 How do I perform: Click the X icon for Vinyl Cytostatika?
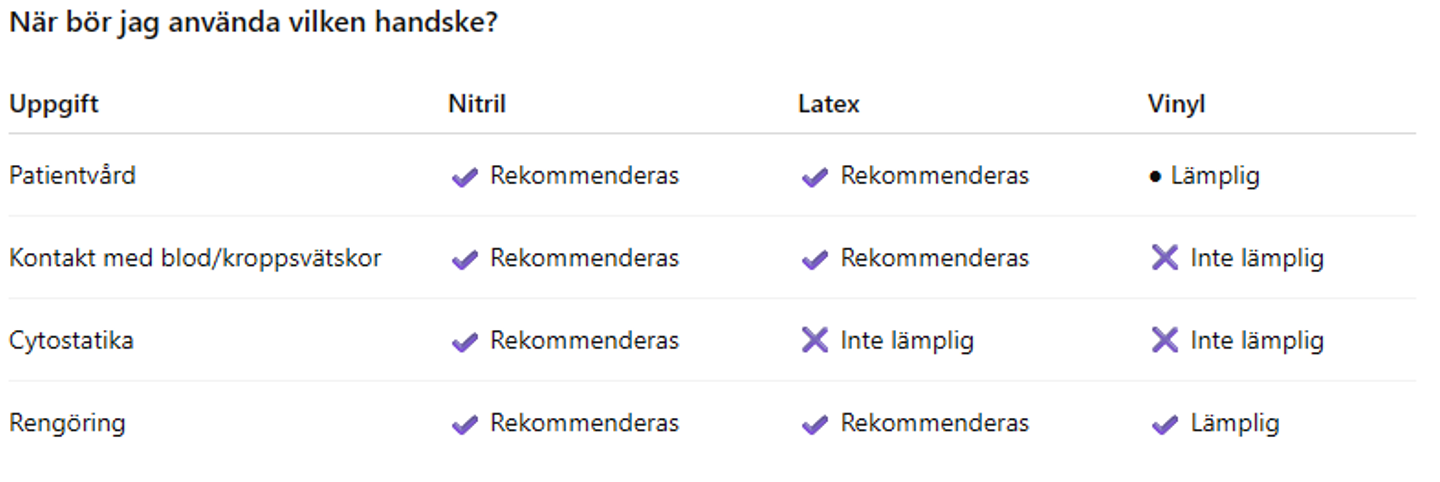[1164, 340]
